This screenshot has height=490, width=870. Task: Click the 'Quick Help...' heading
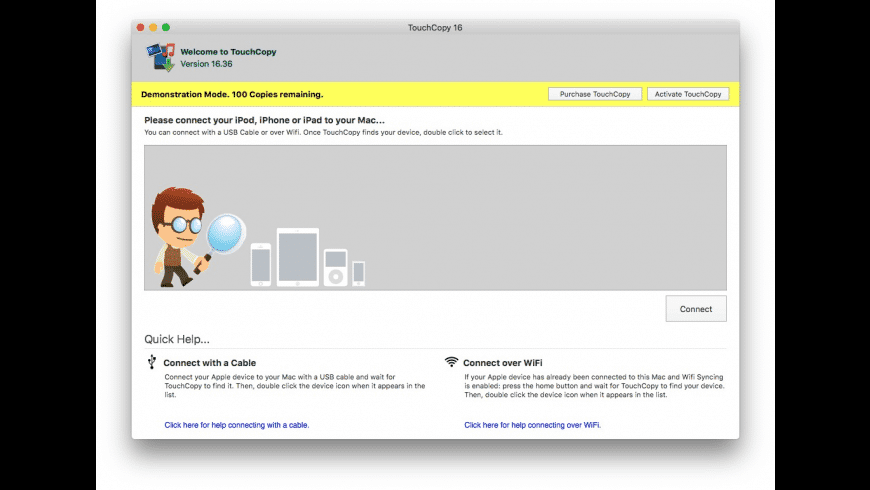click(x=177, y=339)
